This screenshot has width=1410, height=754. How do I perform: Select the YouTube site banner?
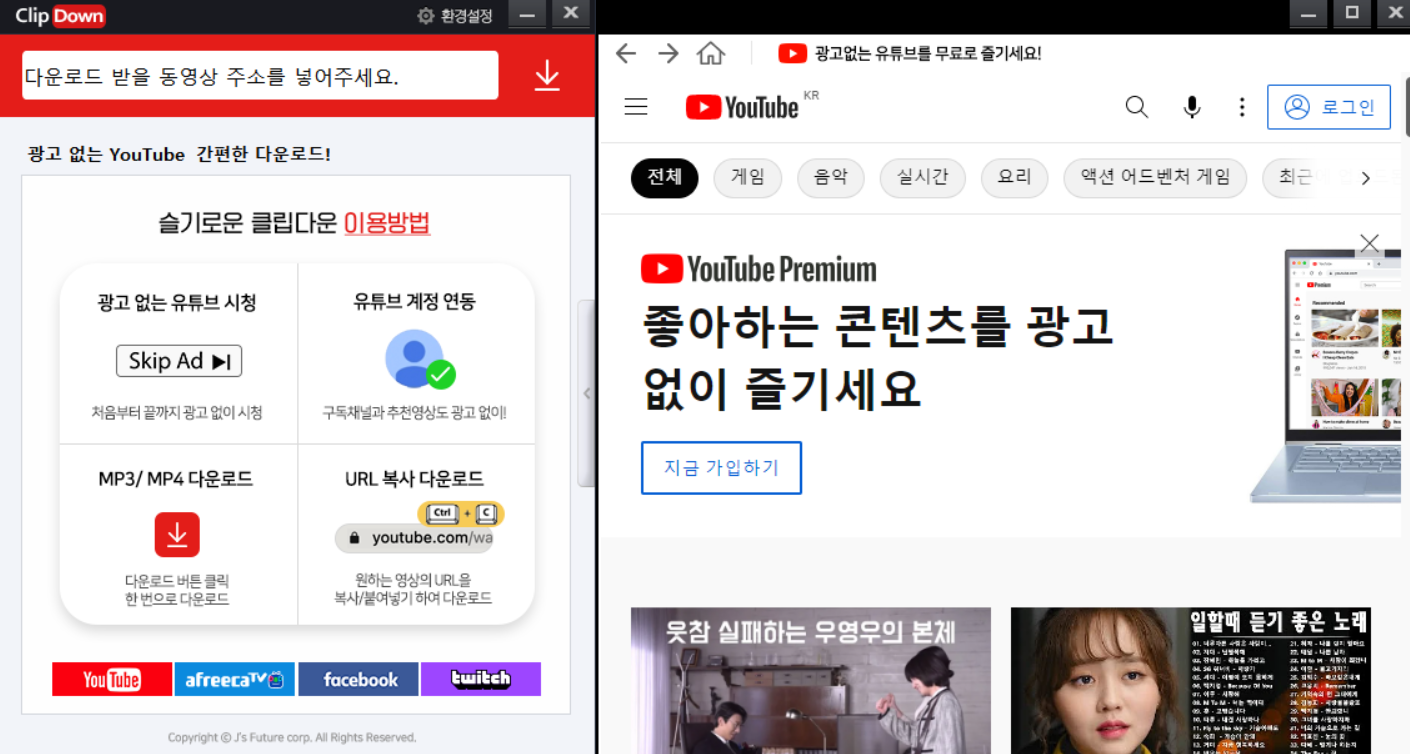pyautogui.click(x=112, y=679)
